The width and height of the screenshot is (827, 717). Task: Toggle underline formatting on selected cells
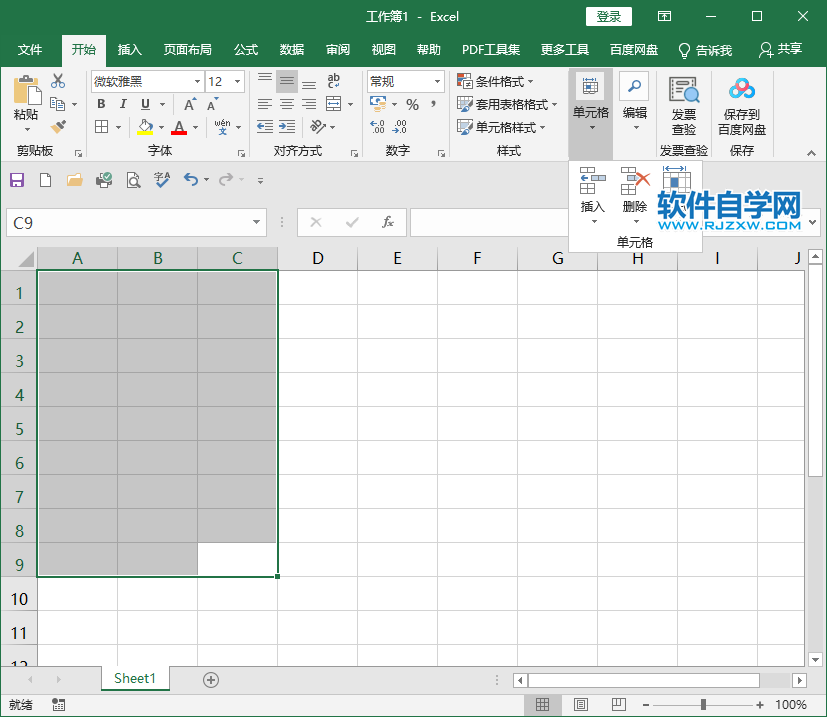pyautogui.click(x=145, y=103)
